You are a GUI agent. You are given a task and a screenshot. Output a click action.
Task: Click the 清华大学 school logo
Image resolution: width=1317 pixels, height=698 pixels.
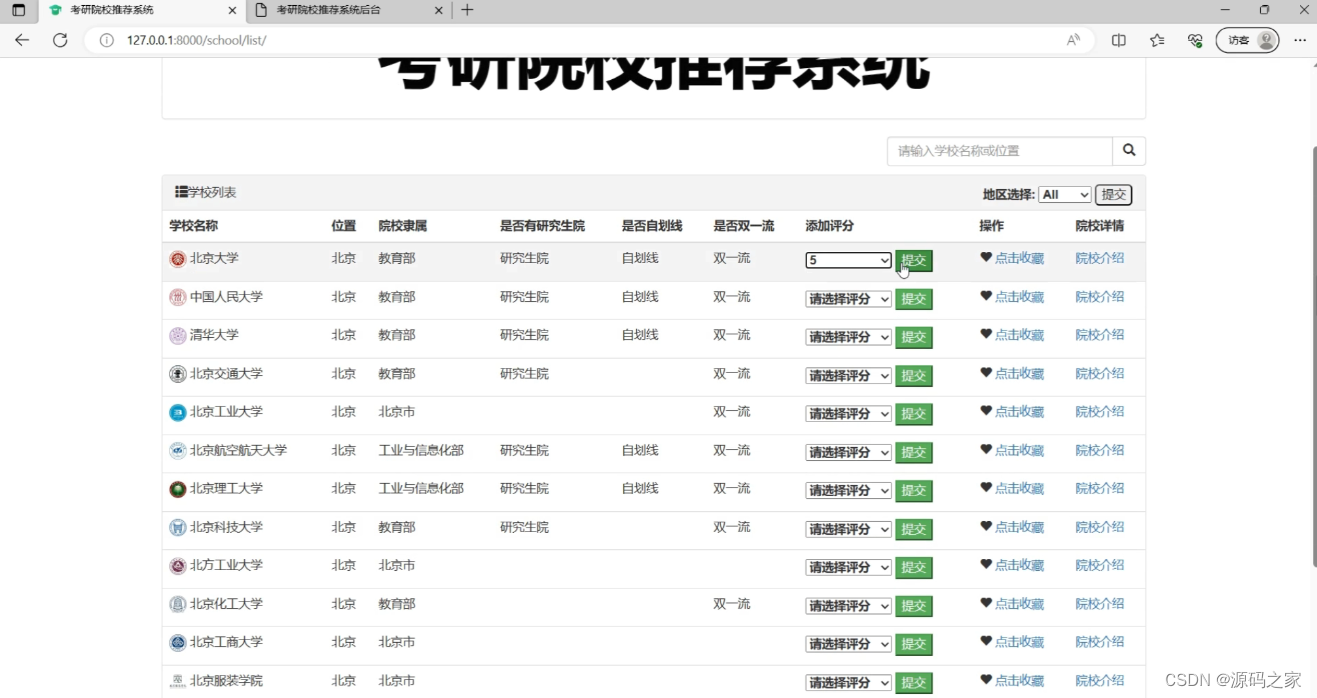tap(178, 336)
